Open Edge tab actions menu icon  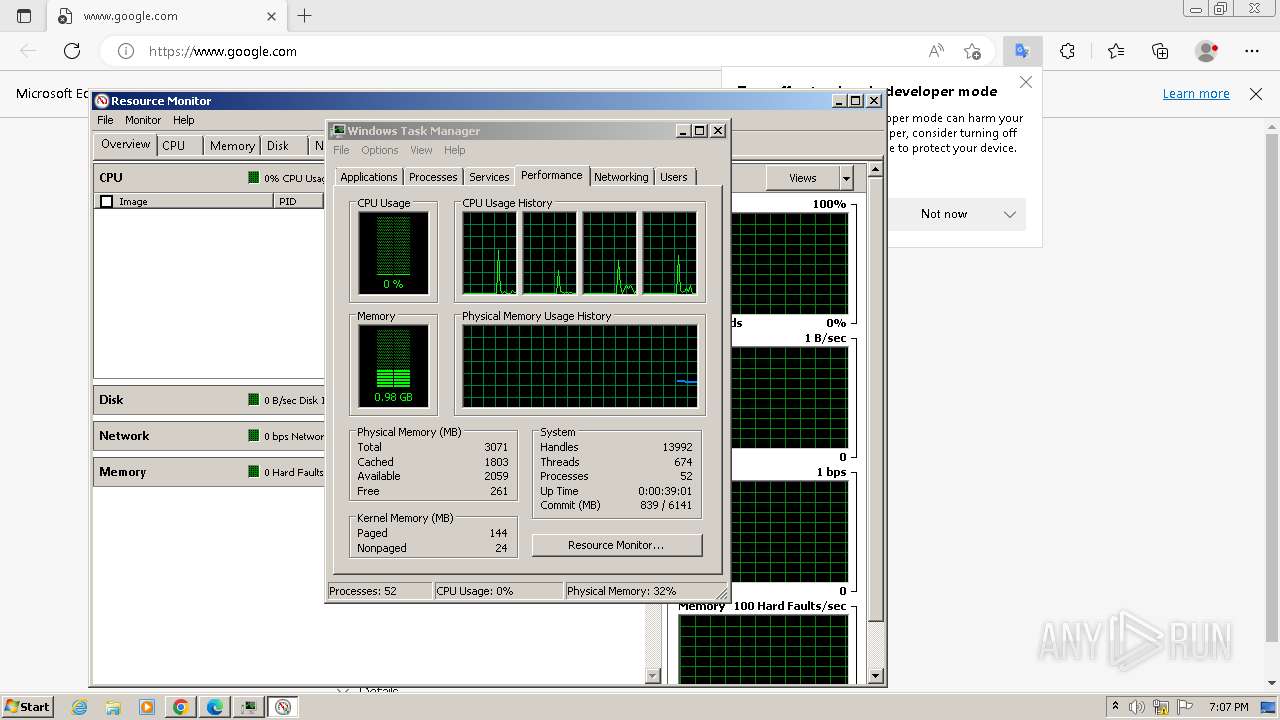(x=24, y=16)
